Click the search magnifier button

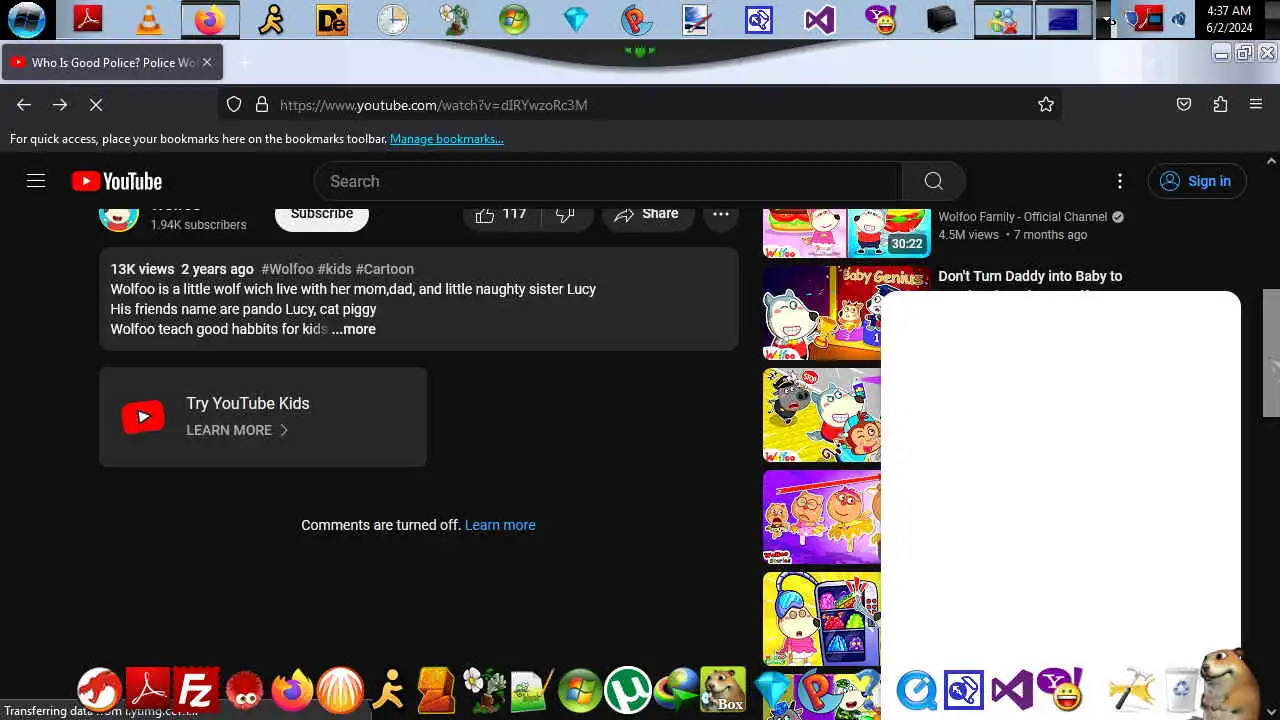[x=934, y=181]
